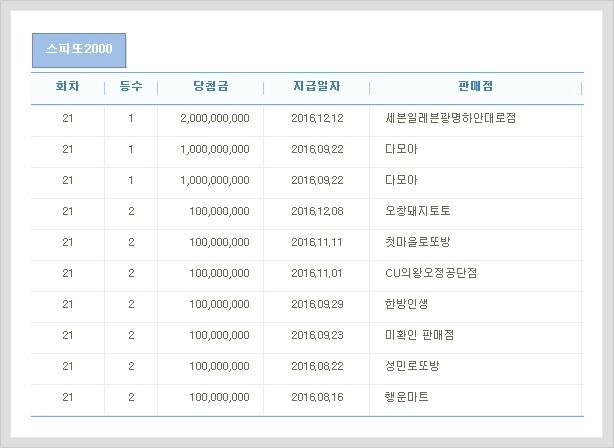
Task: Click the 2016.08.22 payout date
Action: pyautogui.click(x=317, y=366)
